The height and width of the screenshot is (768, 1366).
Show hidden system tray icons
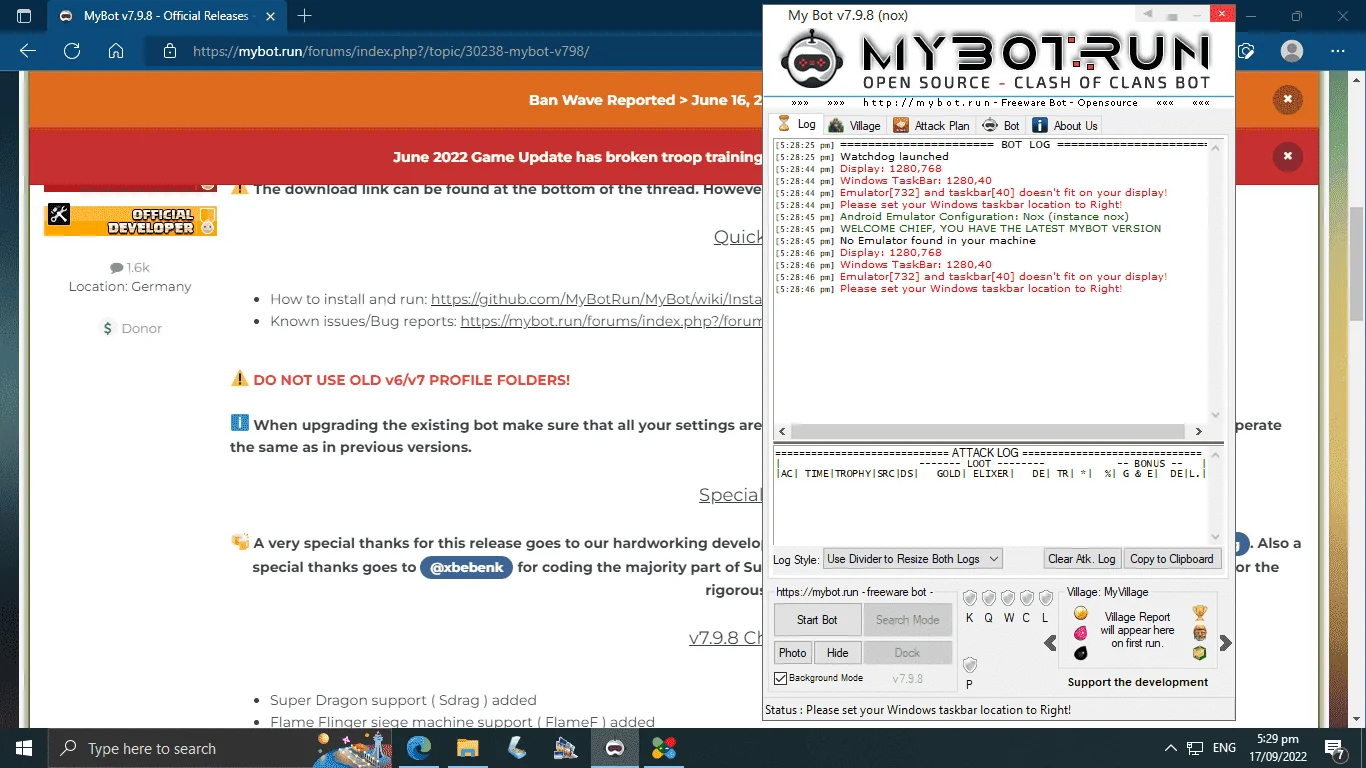1171,748
